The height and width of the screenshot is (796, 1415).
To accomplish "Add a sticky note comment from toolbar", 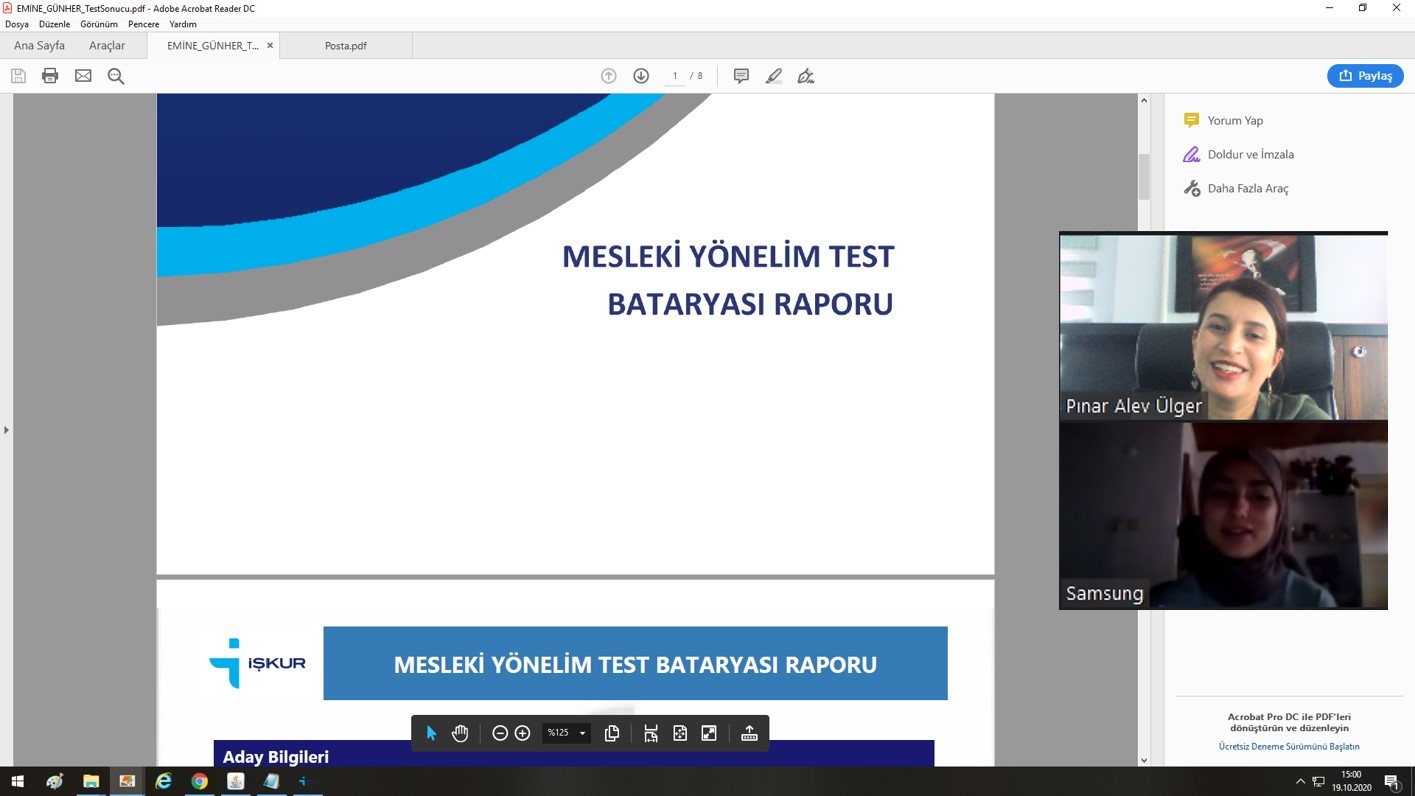I will [741, 76].
